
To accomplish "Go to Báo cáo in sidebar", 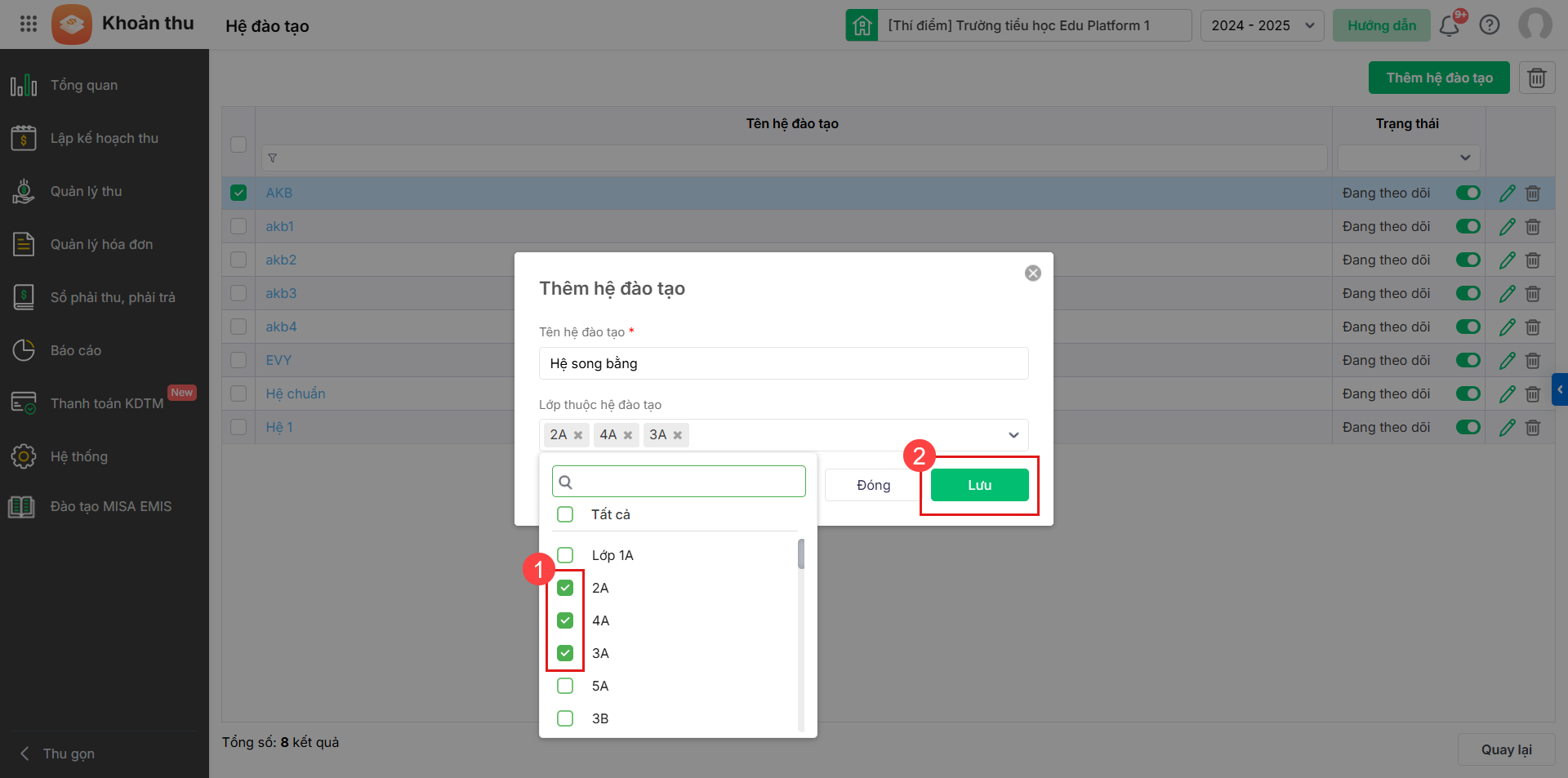I will pos(76,350).
